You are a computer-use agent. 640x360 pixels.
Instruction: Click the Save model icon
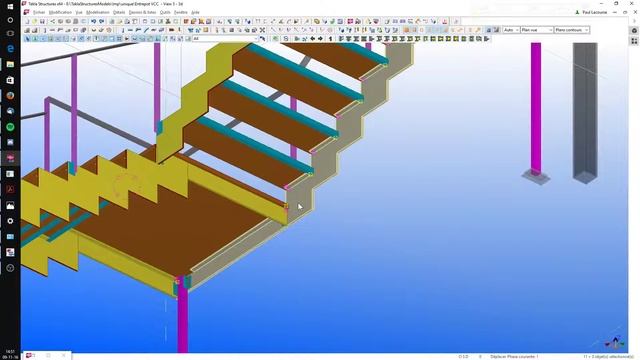click(x=42, y=21)
